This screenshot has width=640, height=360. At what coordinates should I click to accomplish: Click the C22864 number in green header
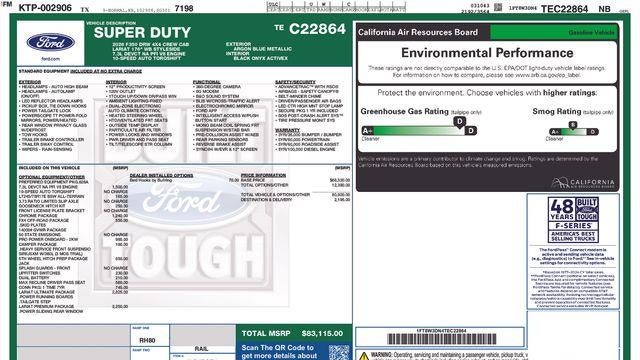click(317, 29)
